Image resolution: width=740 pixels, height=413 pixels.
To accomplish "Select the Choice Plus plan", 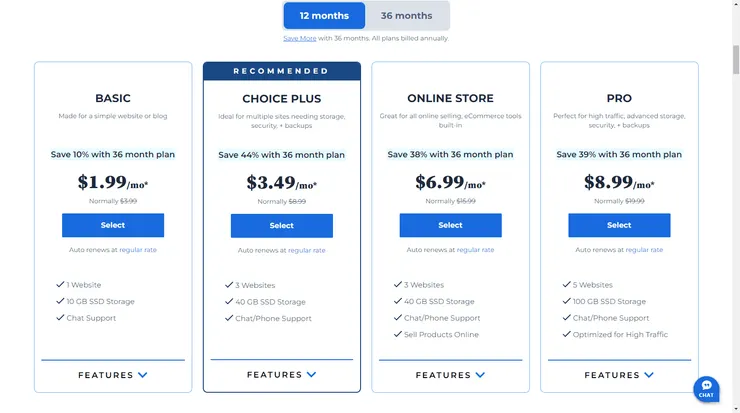I will [x=281, y=226].
